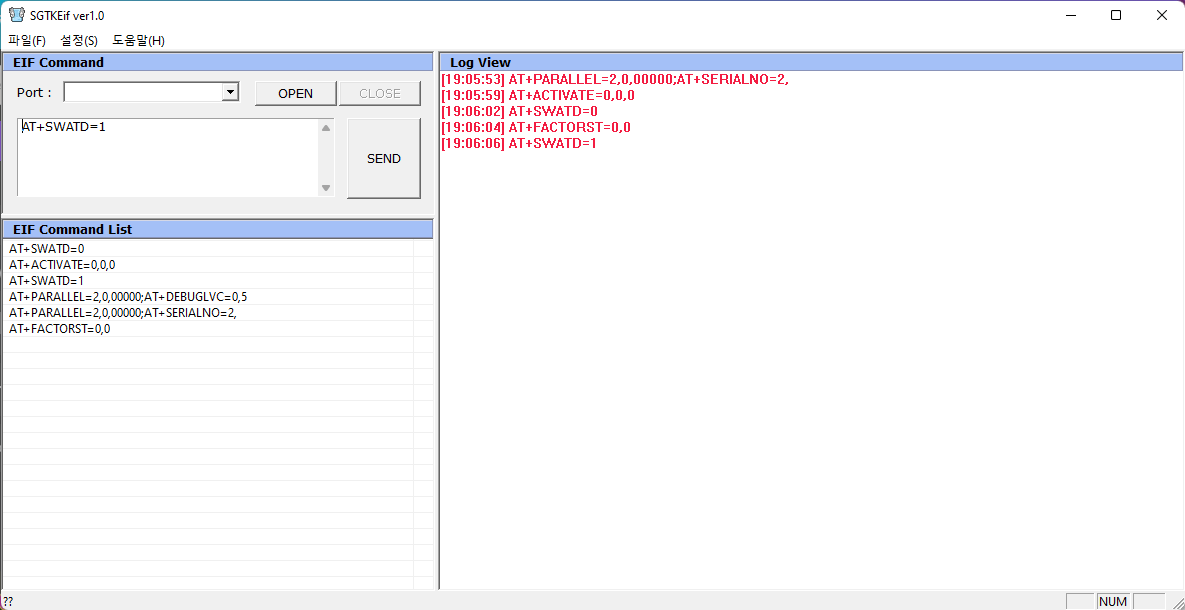
Task: Click the scroll-up arrow of the command box
Action: coord(326,127)
